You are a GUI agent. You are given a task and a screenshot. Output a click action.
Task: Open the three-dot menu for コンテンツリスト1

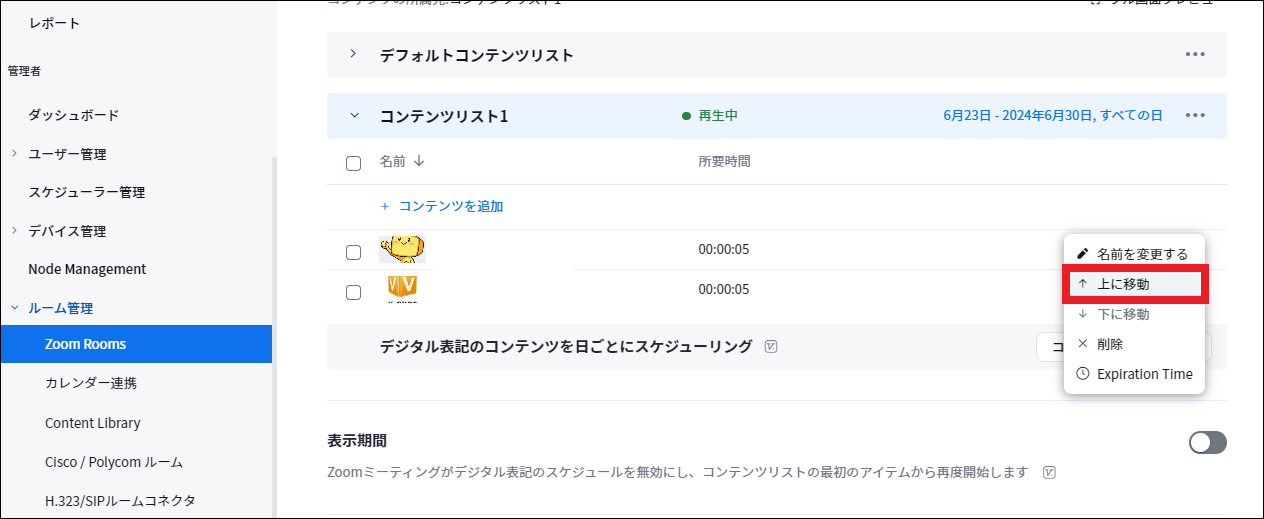[1195, 115]
